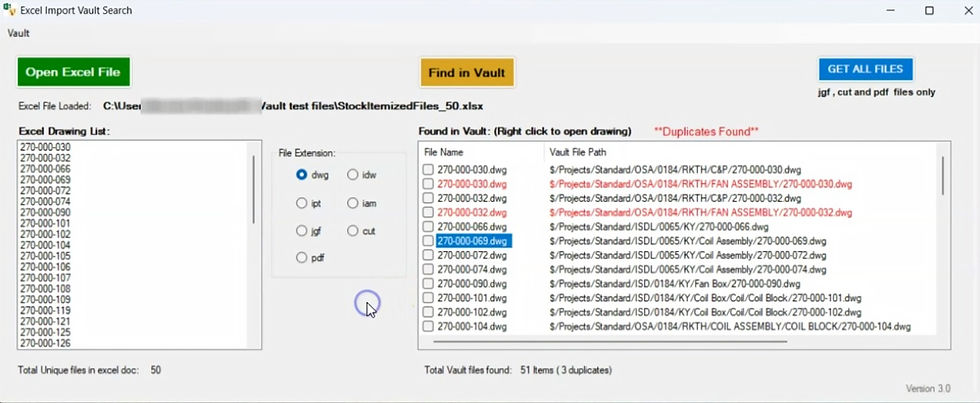Select 270-000-108 in Excel Drawing List

click(45, 289)
